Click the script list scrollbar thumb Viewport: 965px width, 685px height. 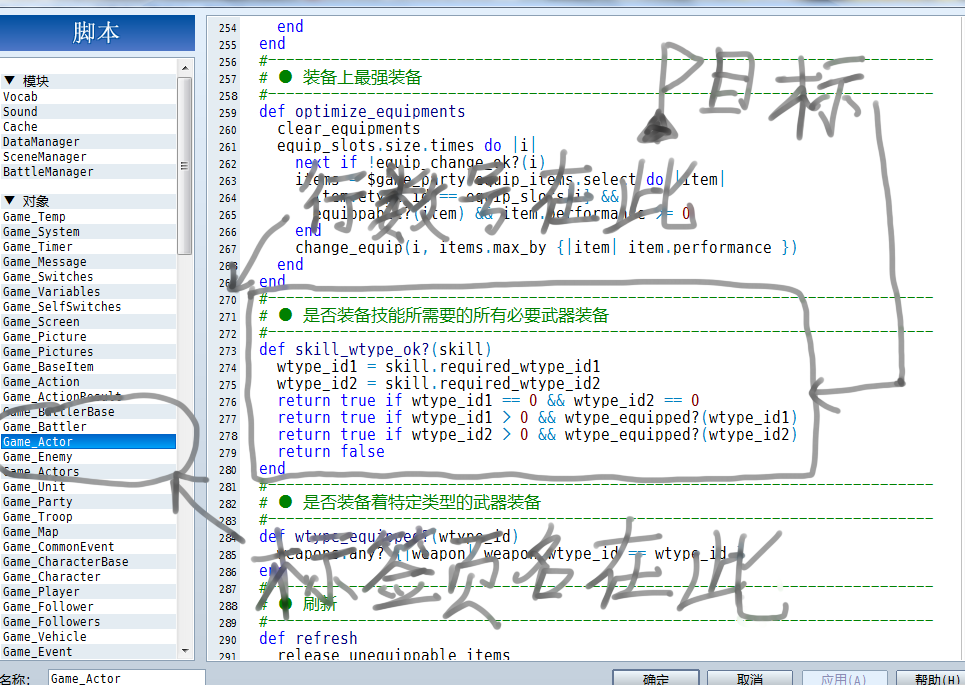185,166
